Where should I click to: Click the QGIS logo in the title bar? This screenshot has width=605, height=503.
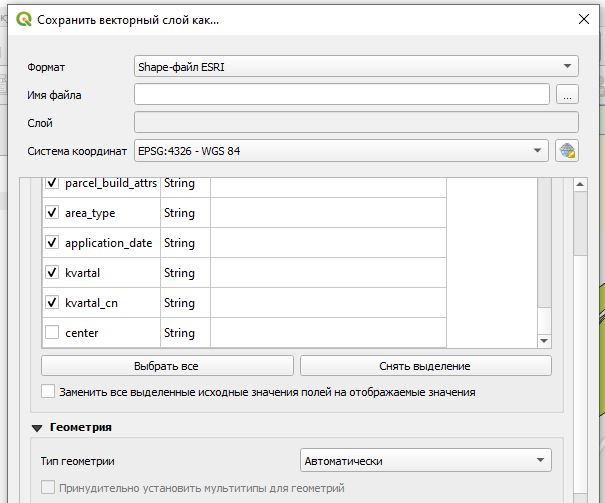(24, 19)
